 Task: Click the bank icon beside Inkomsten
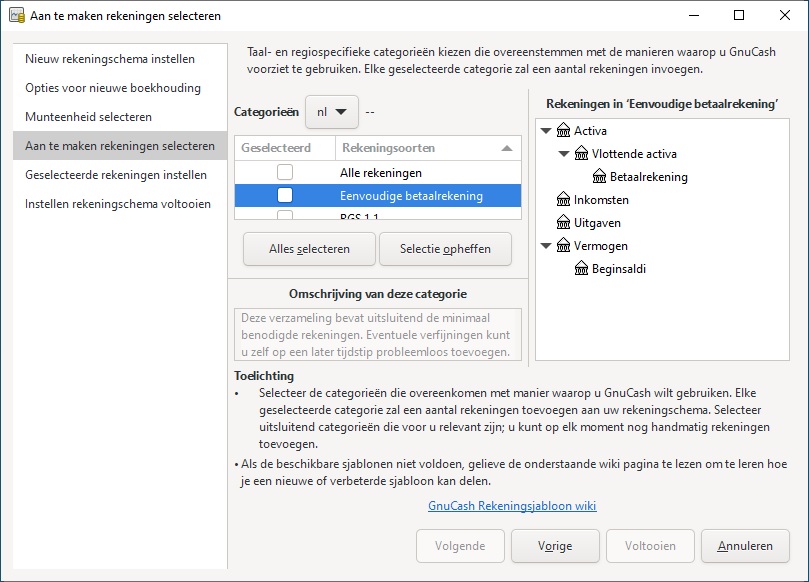[x=563, y=200]
